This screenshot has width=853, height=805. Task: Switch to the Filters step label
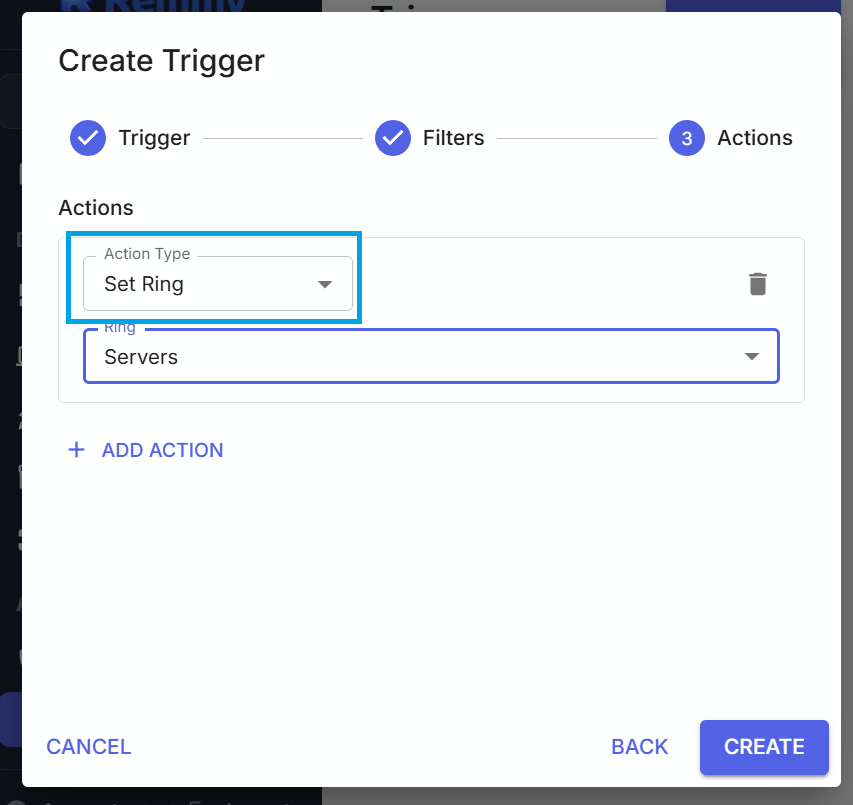click(453, 139)
